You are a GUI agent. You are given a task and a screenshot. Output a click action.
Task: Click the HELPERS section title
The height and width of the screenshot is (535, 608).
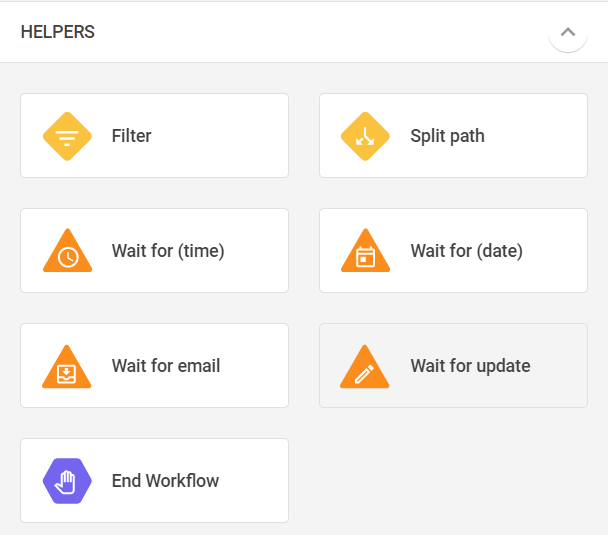[x=57, y=32]
